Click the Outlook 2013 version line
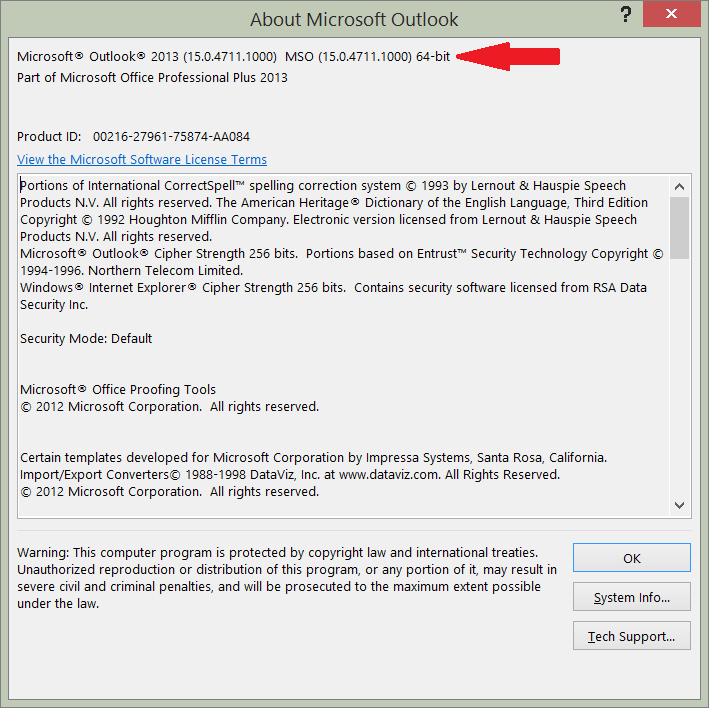The width and height of the screenshot is (709, 708). coord(234,57)
